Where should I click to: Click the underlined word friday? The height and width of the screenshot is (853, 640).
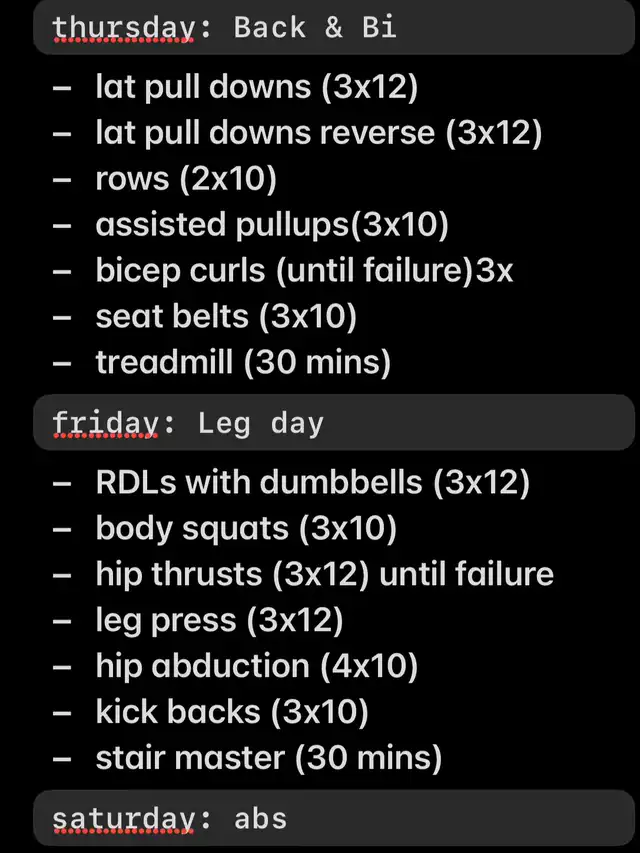point(105,423)
